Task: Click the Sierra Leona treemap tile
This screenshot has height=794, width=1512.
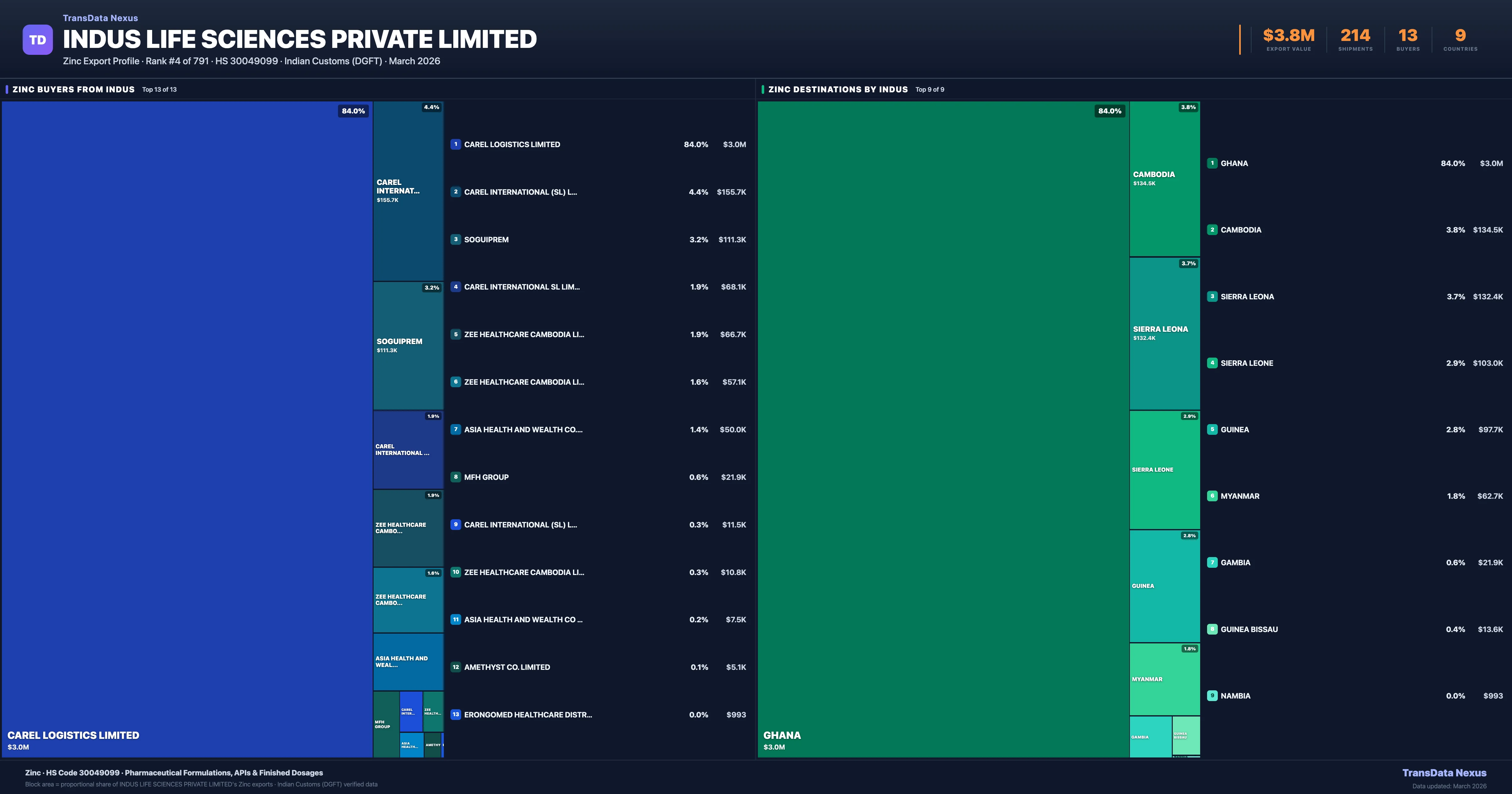Action: pos(1165,333)
